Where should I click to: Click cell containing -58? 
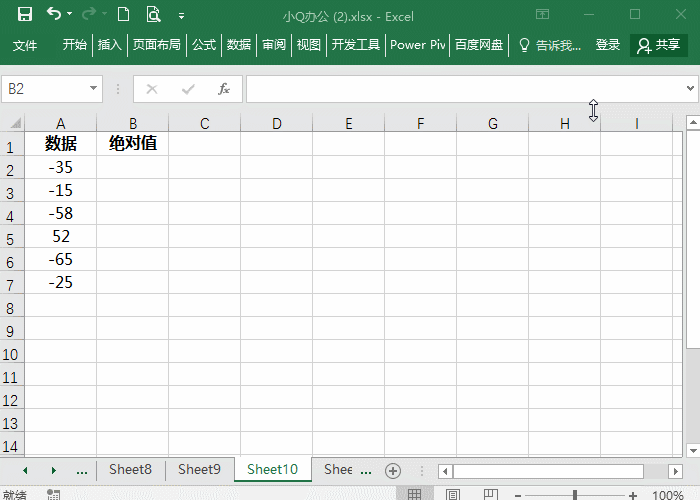click(61, 213)
